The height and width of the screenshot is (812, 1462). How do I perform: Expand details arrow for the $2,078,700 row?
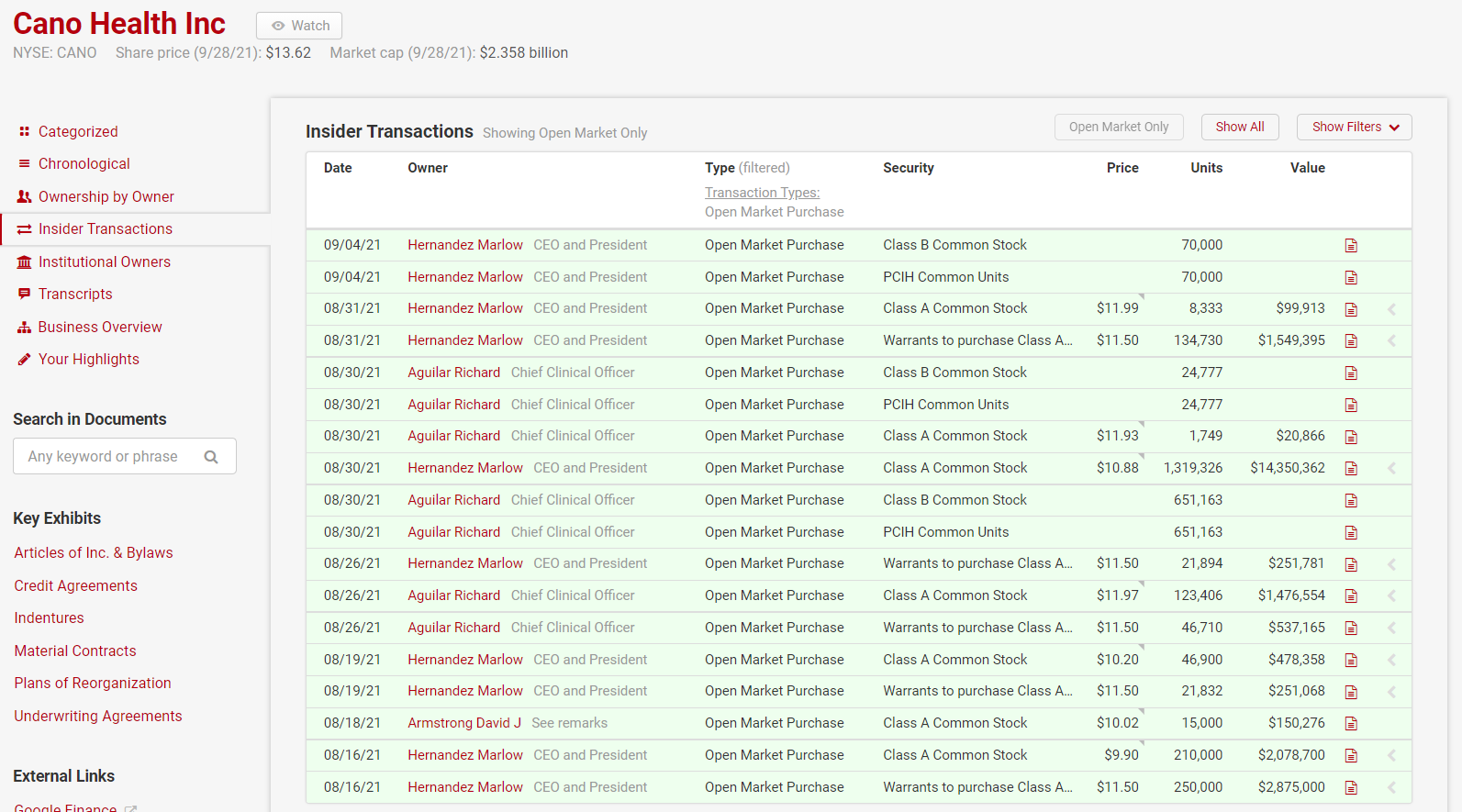point(1391,755)
